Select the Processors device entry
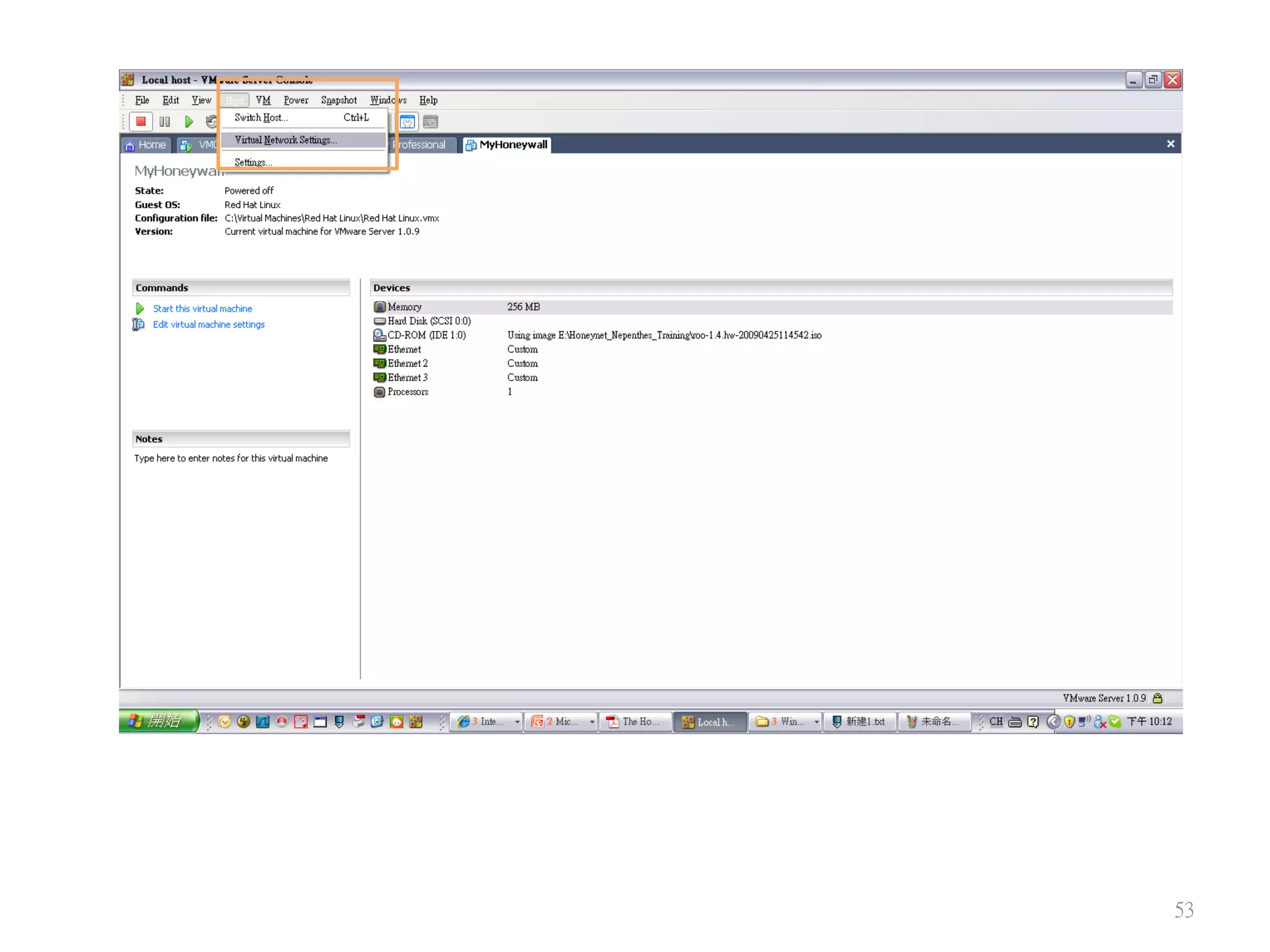1270x952 pixels. point(407,392)
